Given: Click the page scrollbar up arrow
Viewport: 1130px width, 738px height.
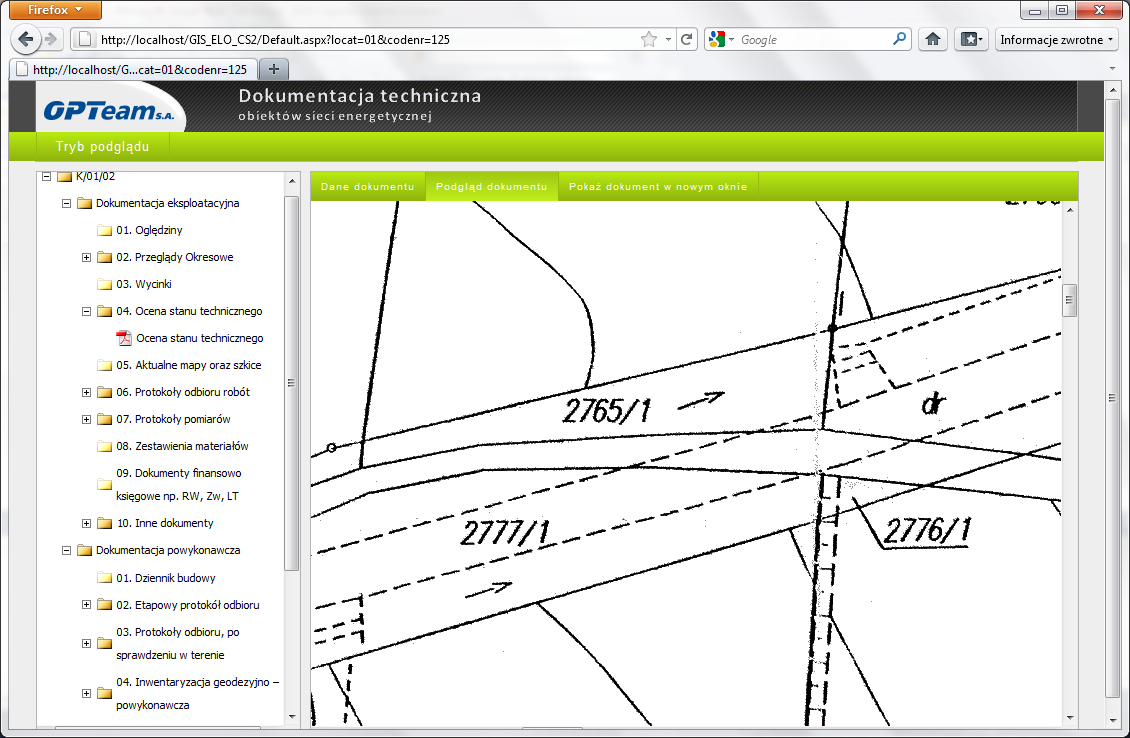Looking at the screenshot, I should coord(1112,89).
